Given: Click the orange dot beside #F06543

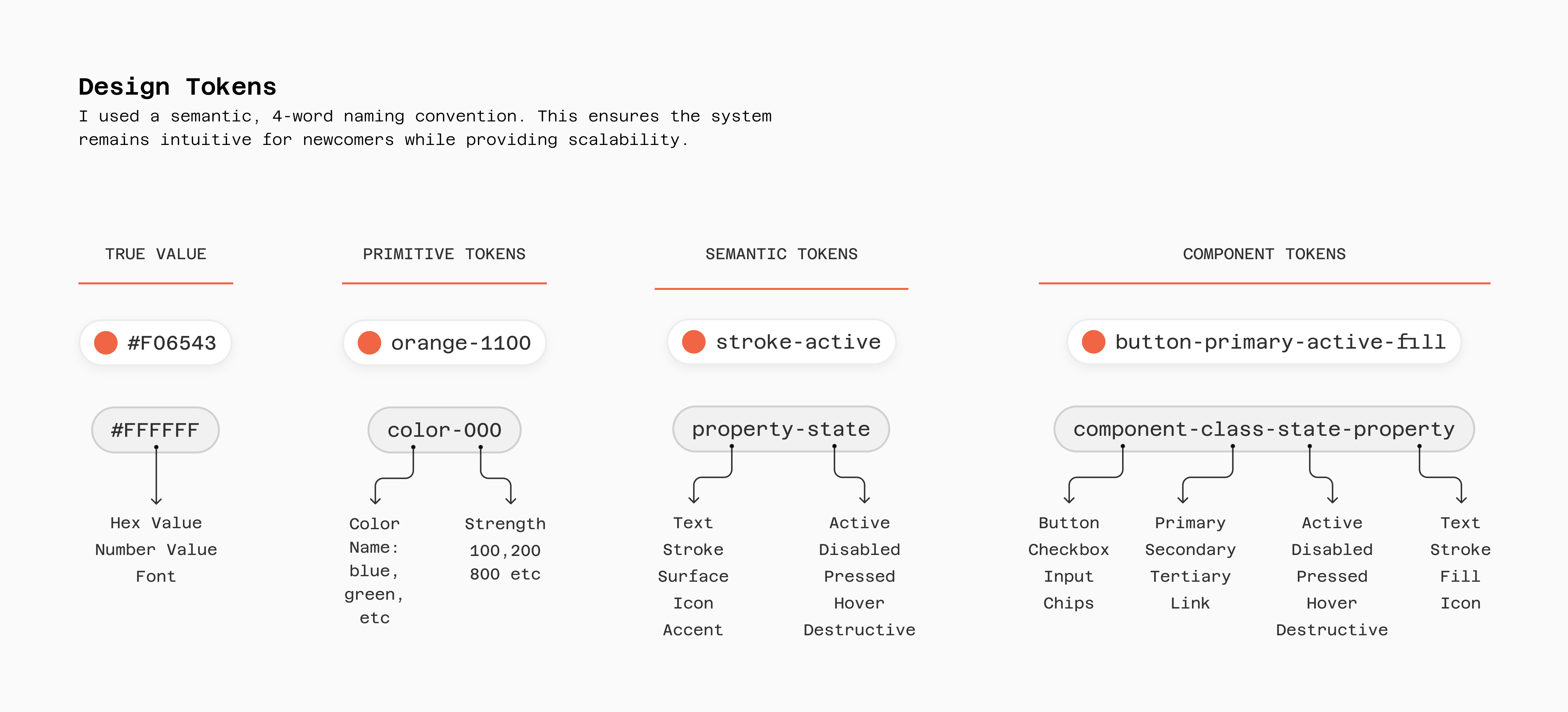Looking at the screenshot, I should [106, 342].
